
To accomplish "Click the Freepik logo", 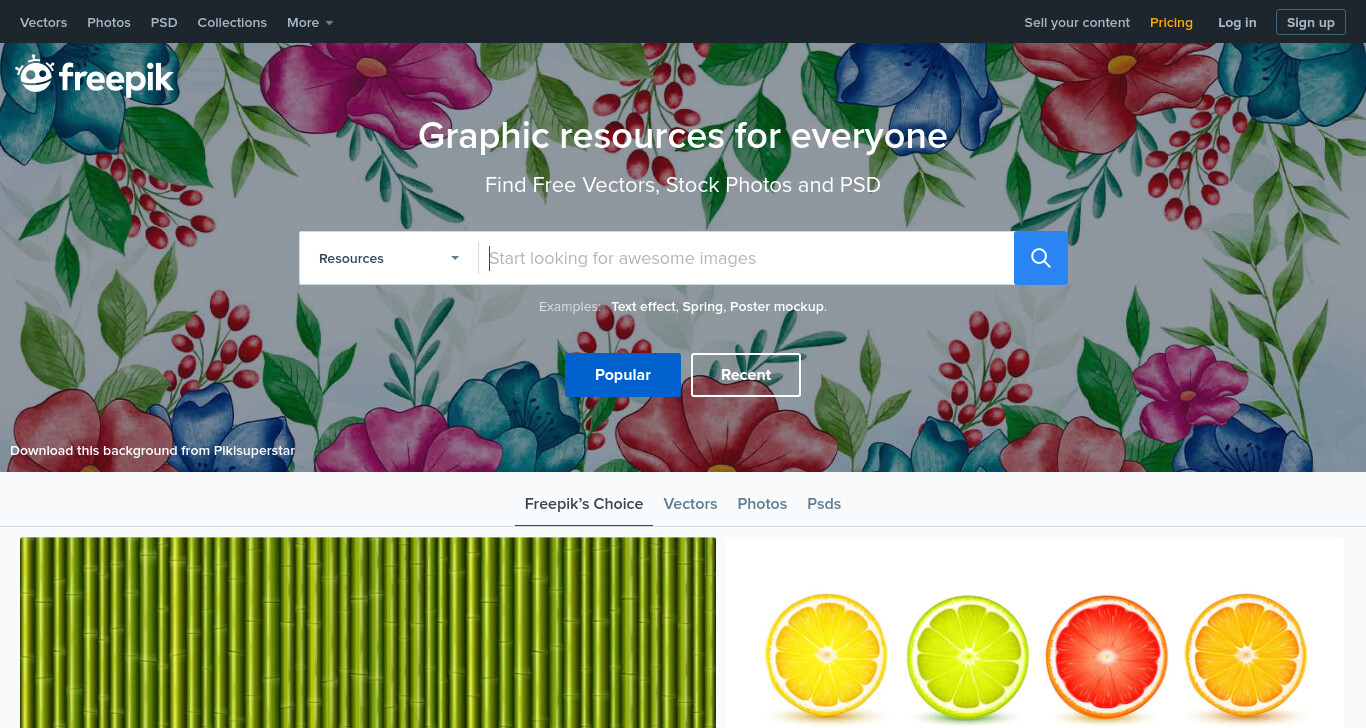I will pos(95,76).
